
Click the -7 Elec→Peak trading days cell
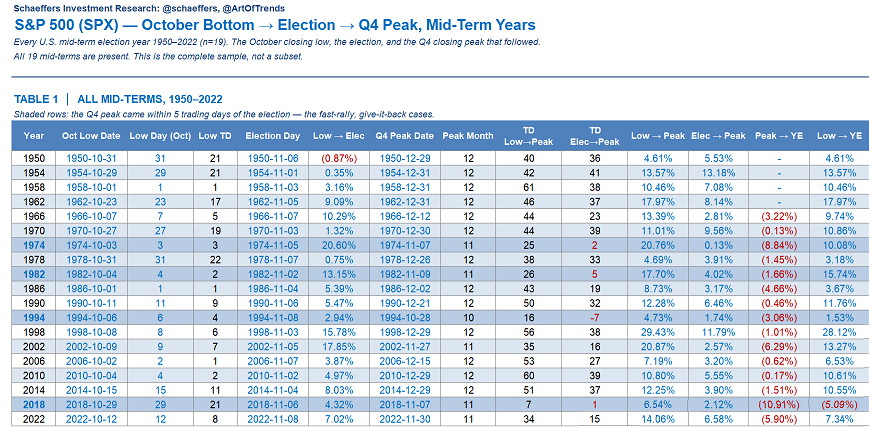[596, 319]
